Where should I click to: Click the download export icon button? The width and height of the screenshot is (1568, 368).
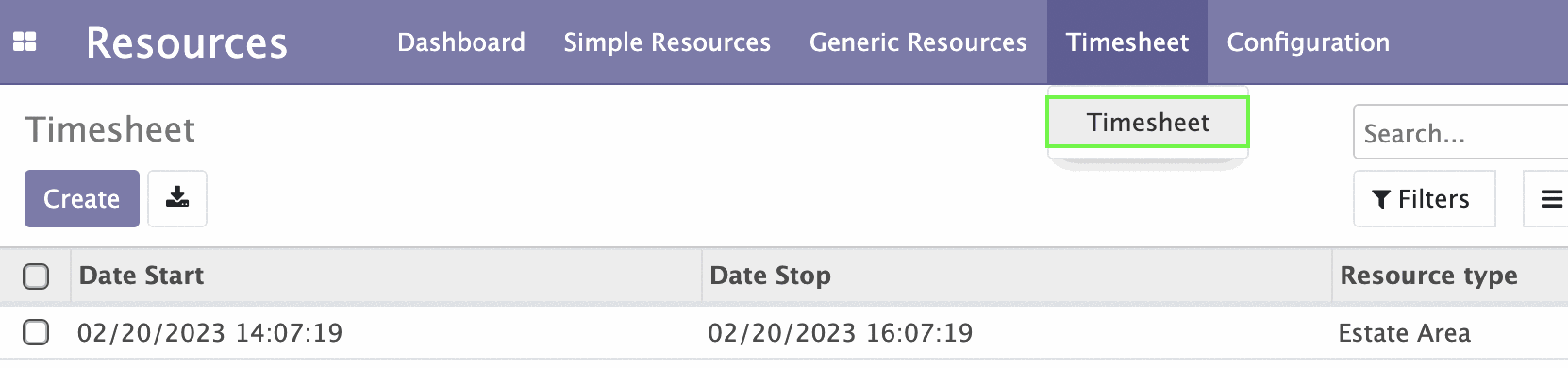(177, 198)
